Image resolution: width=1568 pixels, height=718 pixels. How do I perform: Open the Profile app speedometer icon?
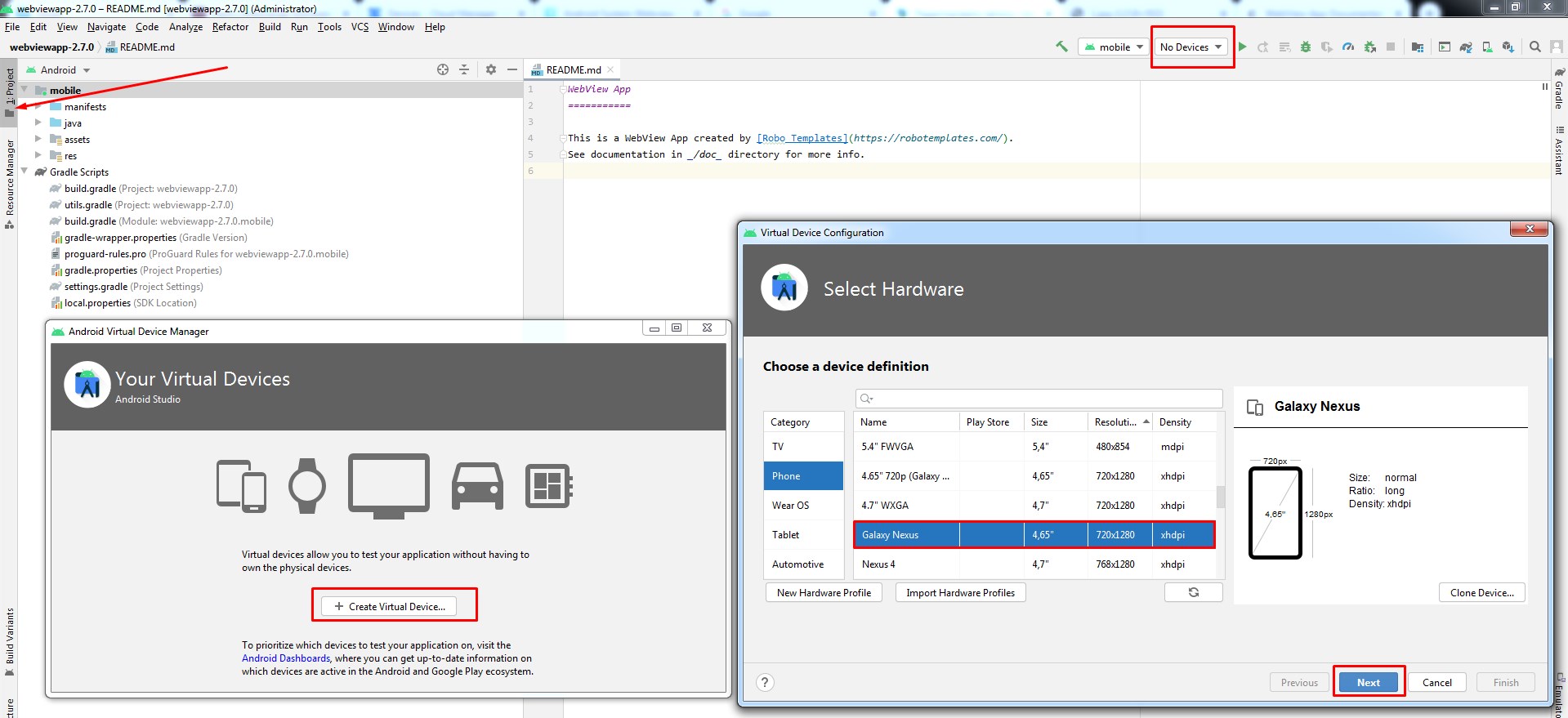tap(1348, 47)
